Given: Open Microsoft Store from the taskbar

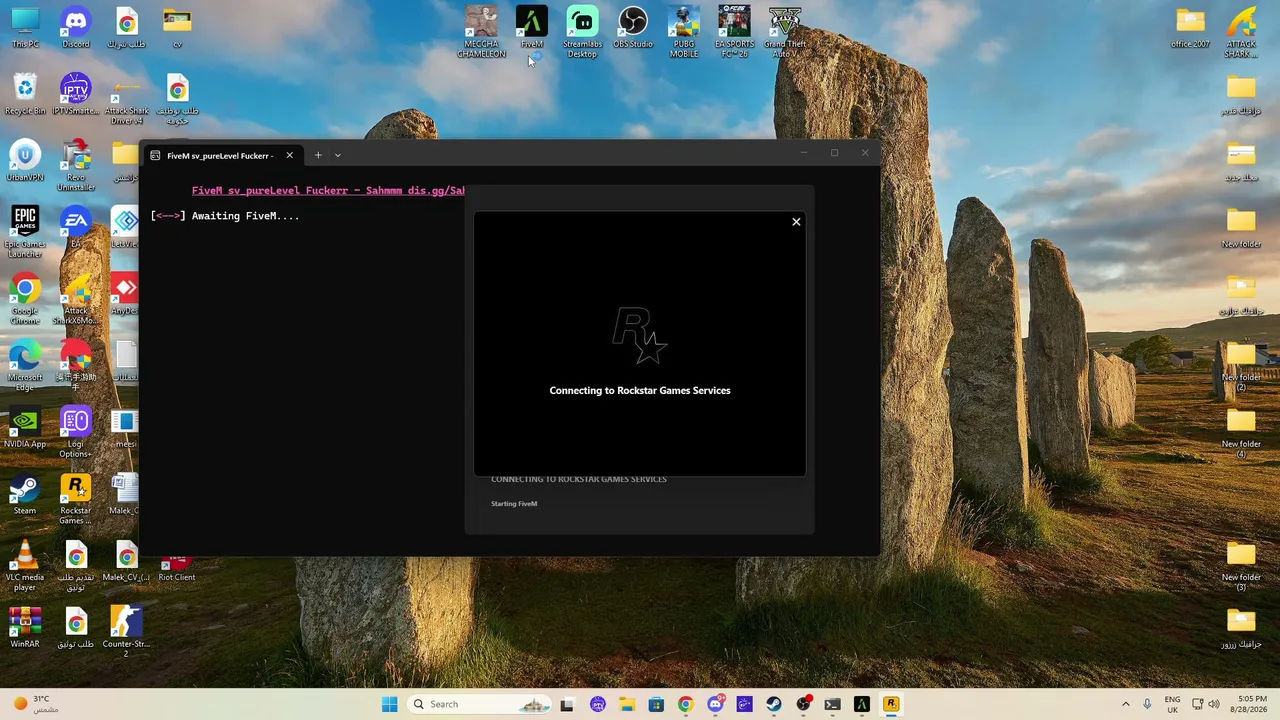Looking at the screenshot, I should 656,704.
